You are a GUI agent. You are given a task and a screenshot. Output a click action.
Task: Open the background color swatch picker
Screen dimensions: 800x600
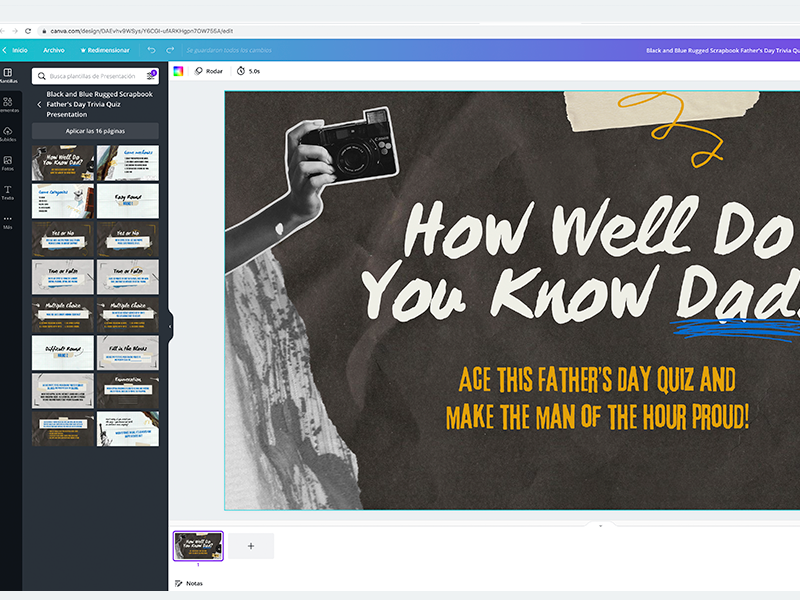click(x=180, y=71)
